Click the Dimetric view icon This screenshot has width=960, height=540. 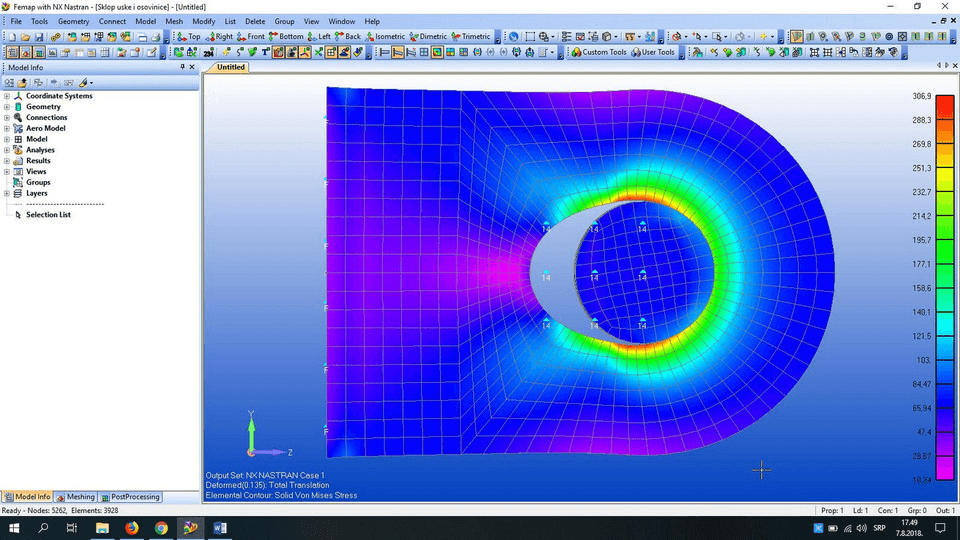tap(427, 37)
